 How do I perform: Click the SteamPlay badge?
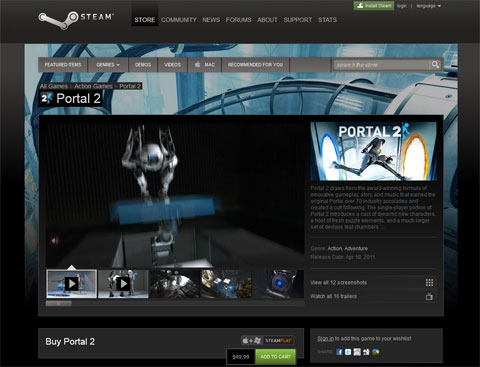[278, 340]
